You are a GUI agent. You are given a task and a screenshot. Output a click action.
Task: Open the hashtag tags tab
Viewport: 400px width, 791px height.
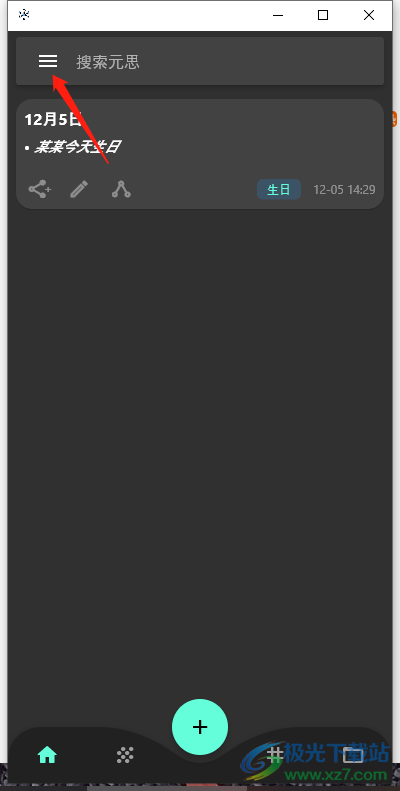[274, 755]
